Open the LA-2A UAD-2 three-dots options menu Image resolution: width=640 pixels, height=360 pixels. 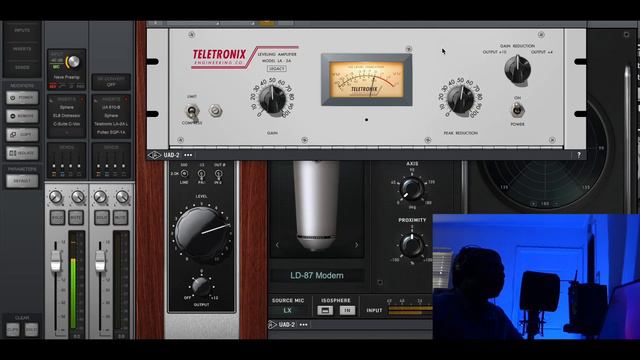click(188, 155)
